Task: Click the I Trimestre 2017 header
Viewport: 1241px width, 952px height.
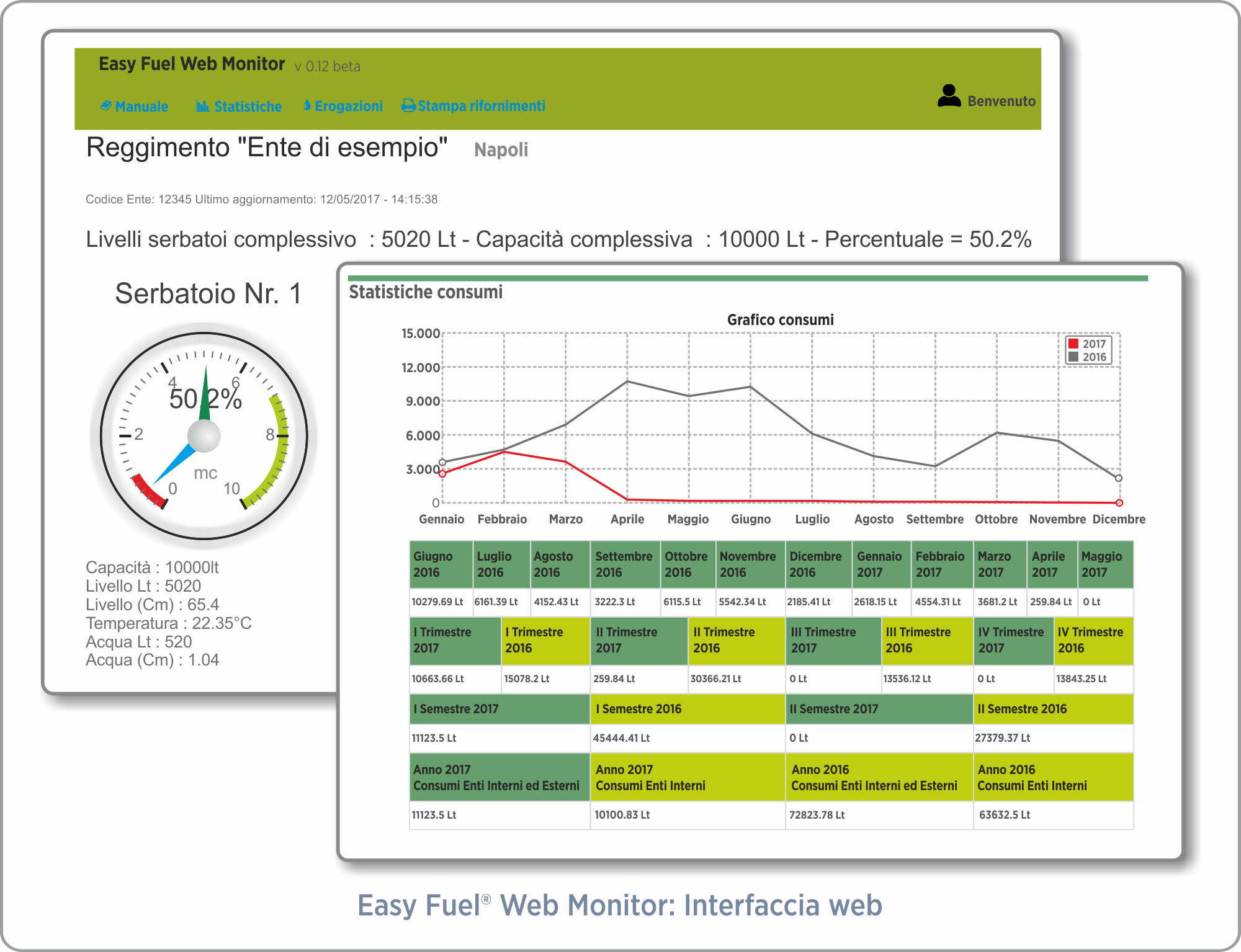Action: click(455, 641)
